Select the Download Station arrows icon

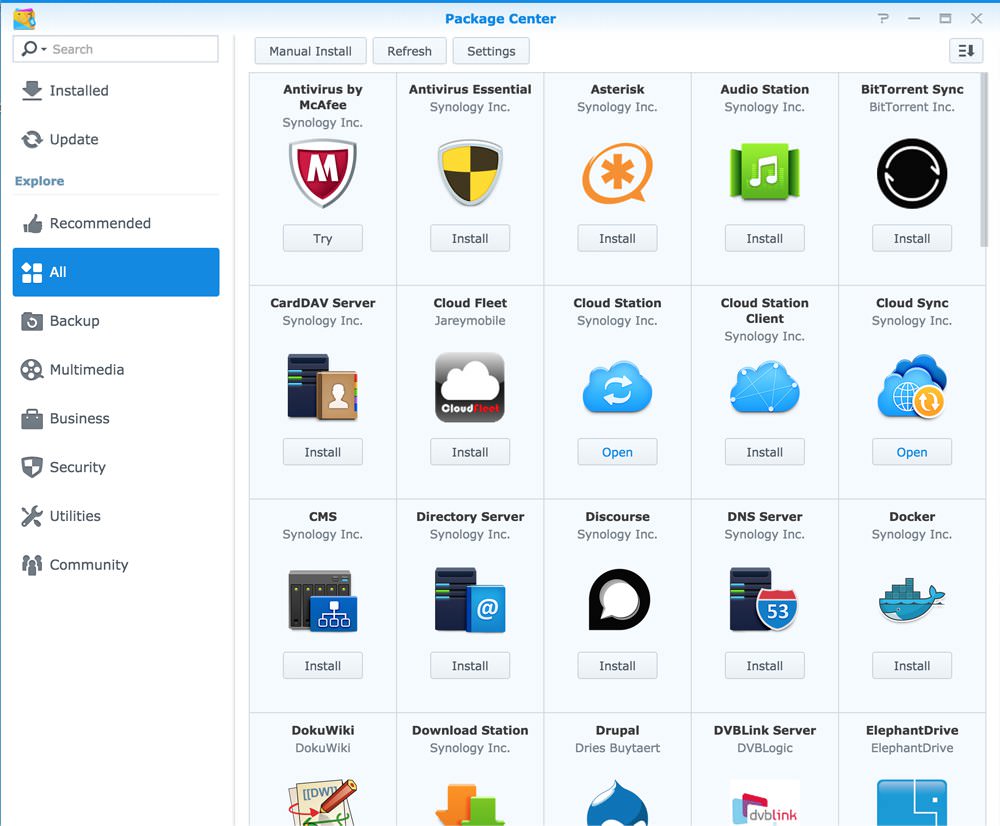click(470, 804)
